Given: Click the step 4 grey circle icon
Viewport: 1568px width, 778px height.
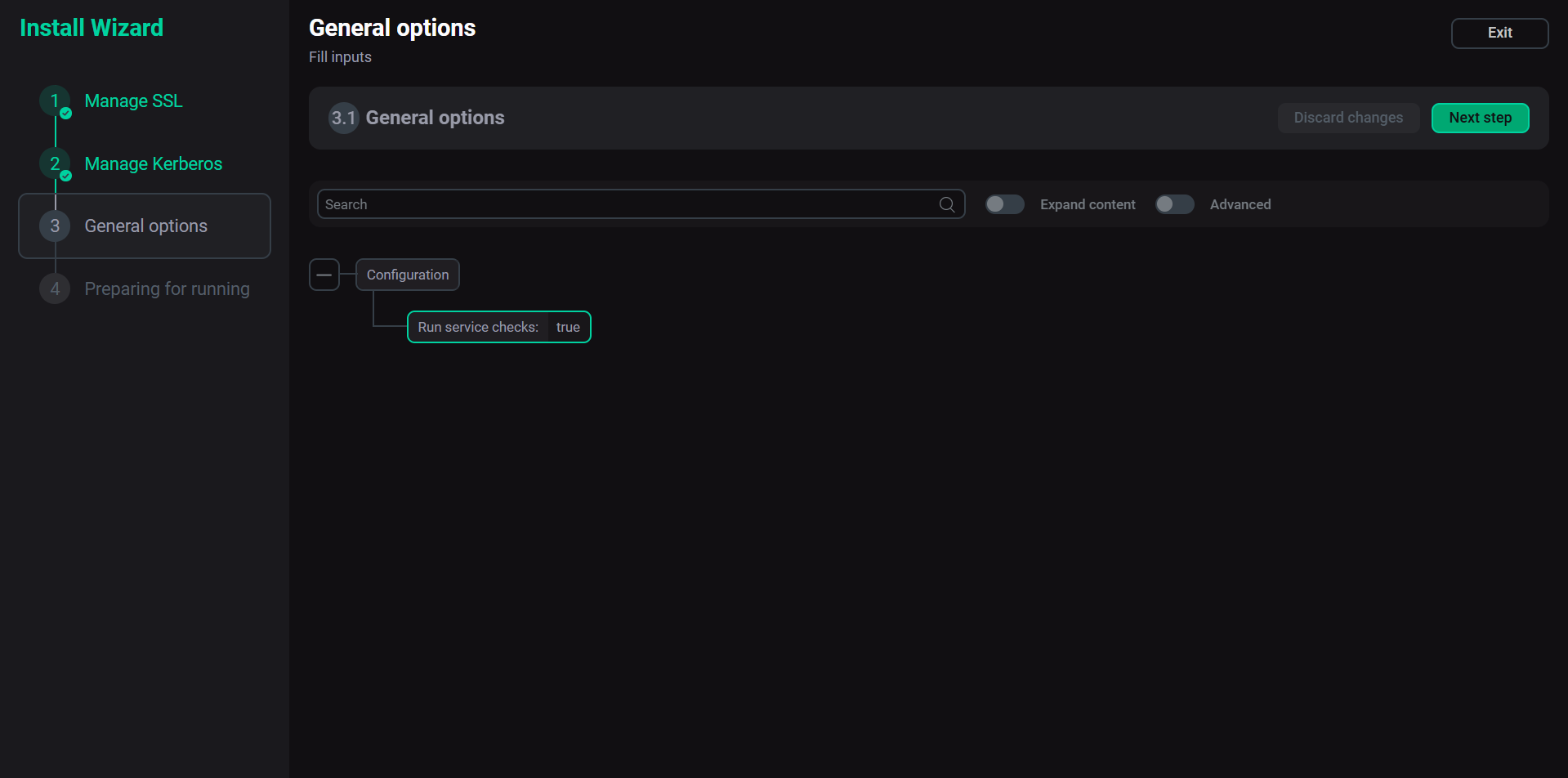Looking at the screenshot, I should pyautogui.click(x=55, y=288).
